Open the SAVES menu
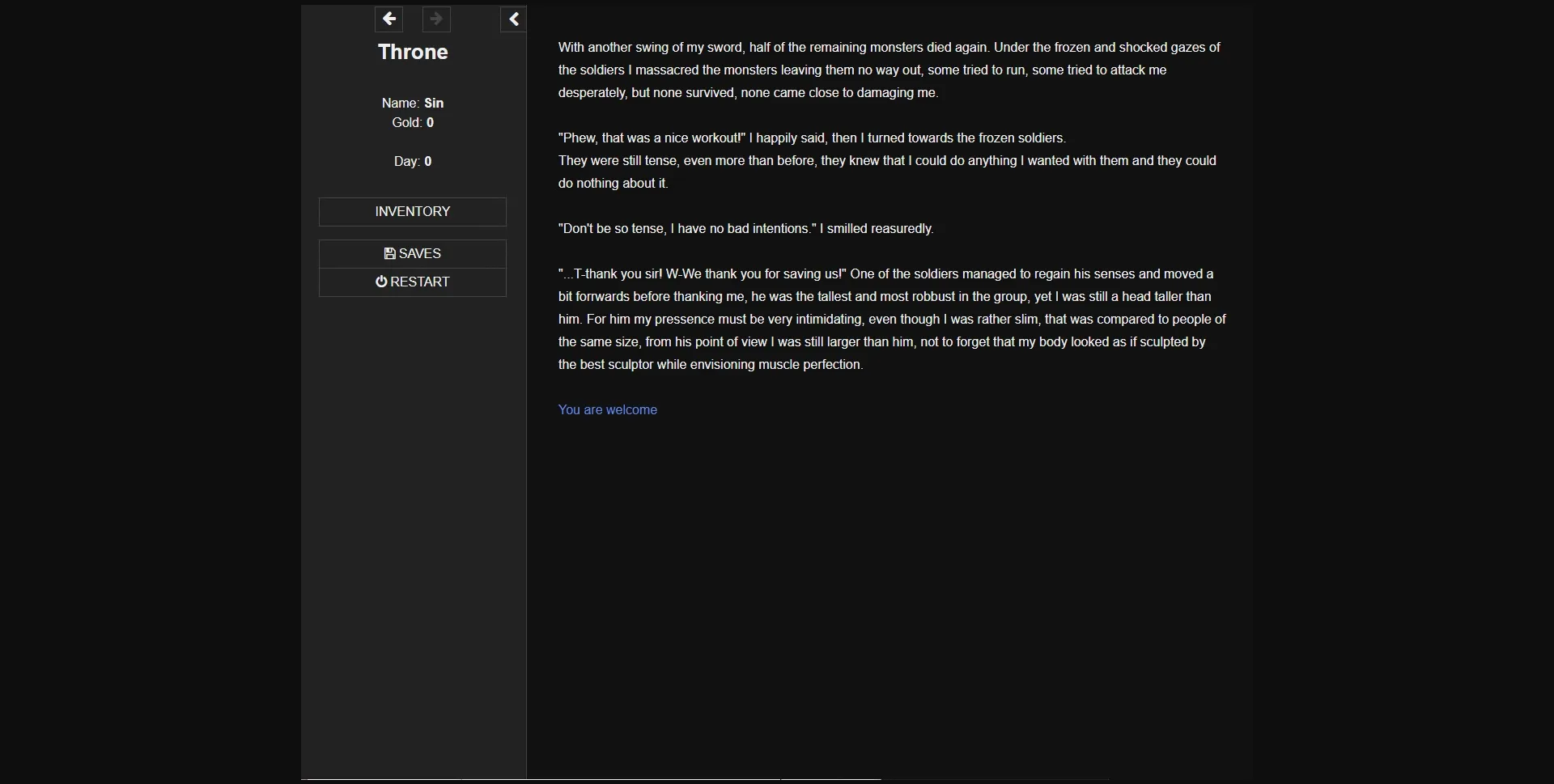 point(412,253)
